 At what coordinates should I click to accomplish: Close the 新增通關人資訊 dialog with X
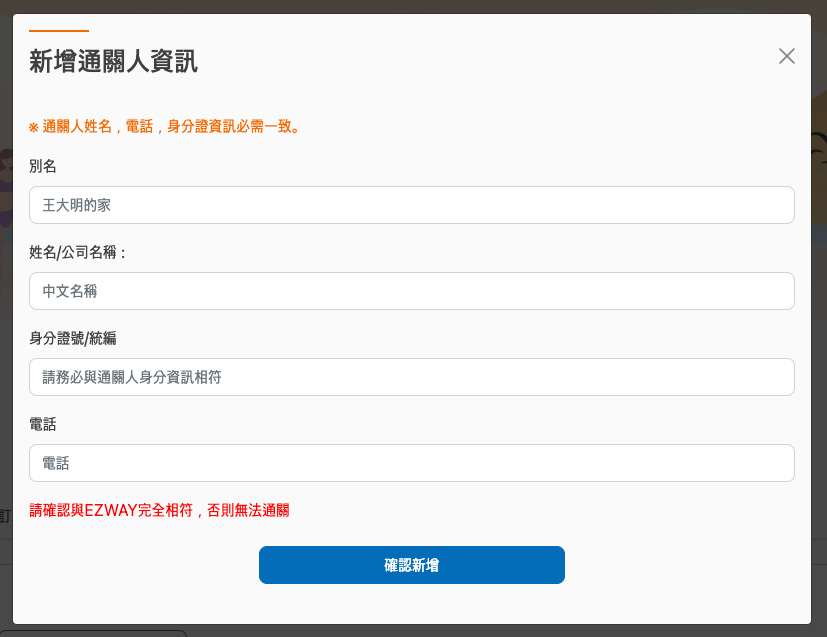[787, 56]
